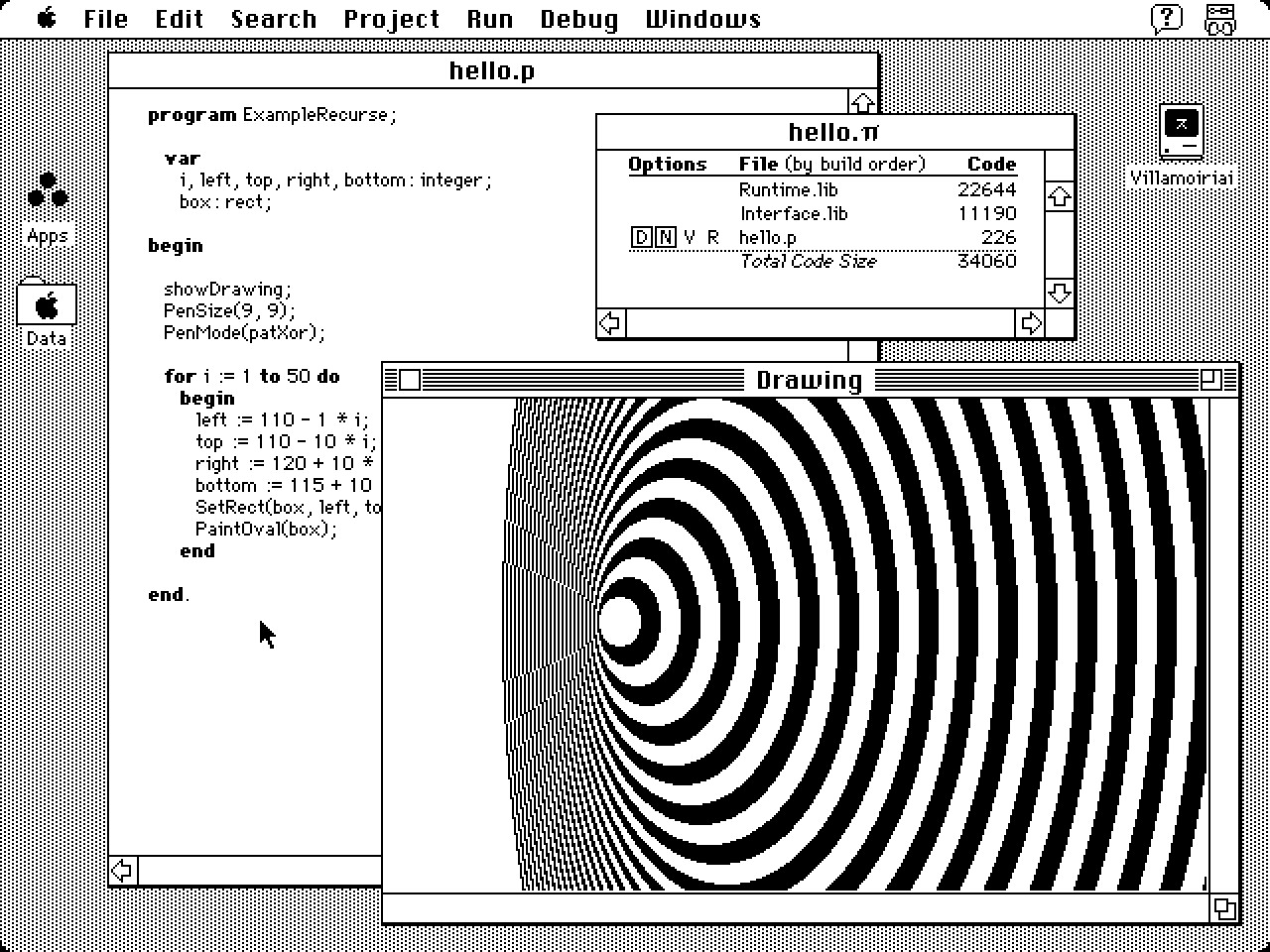Click the Drawing window grow box

click(1225, 908)
